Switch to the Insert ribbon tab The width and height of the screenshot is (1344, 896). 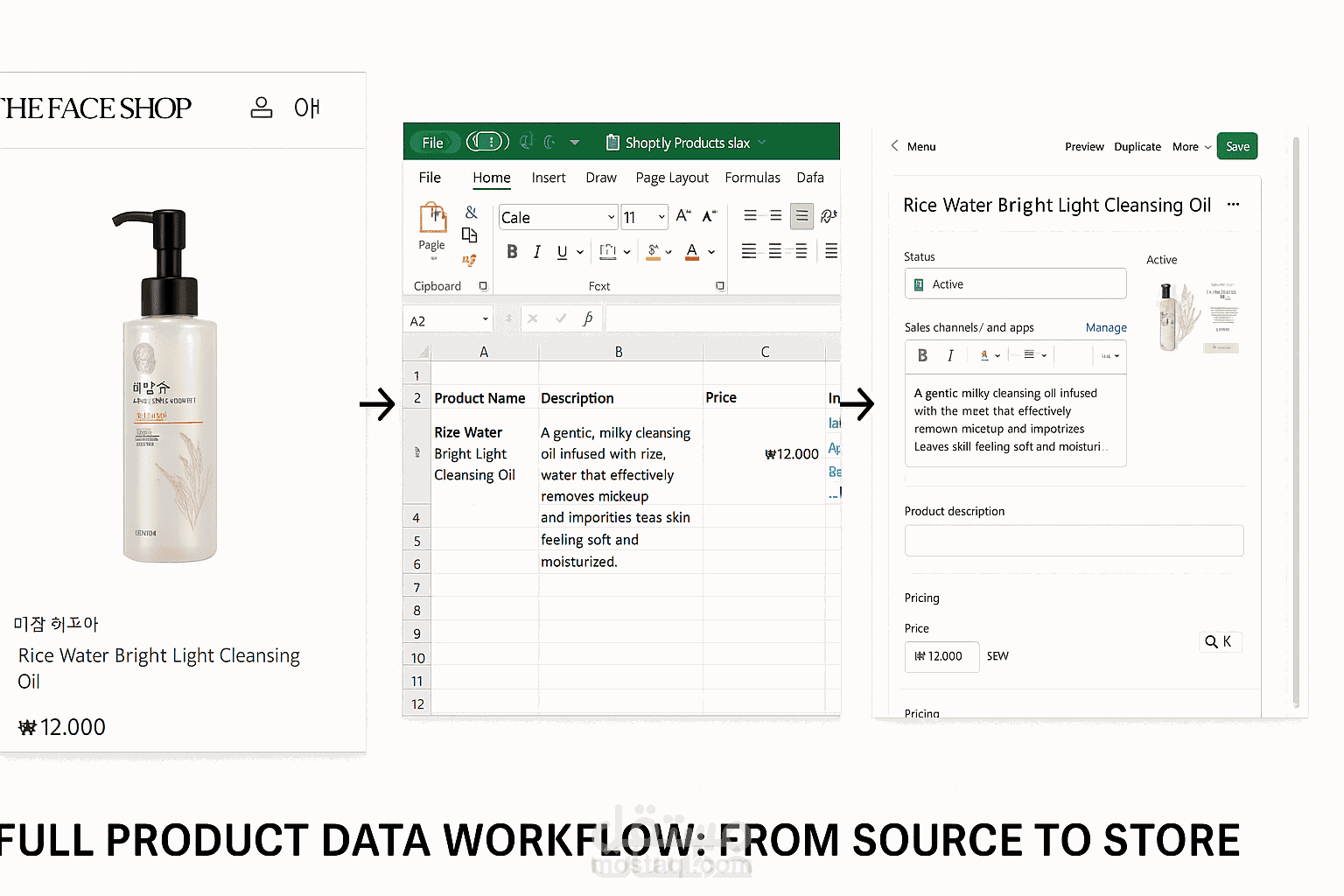549,178
